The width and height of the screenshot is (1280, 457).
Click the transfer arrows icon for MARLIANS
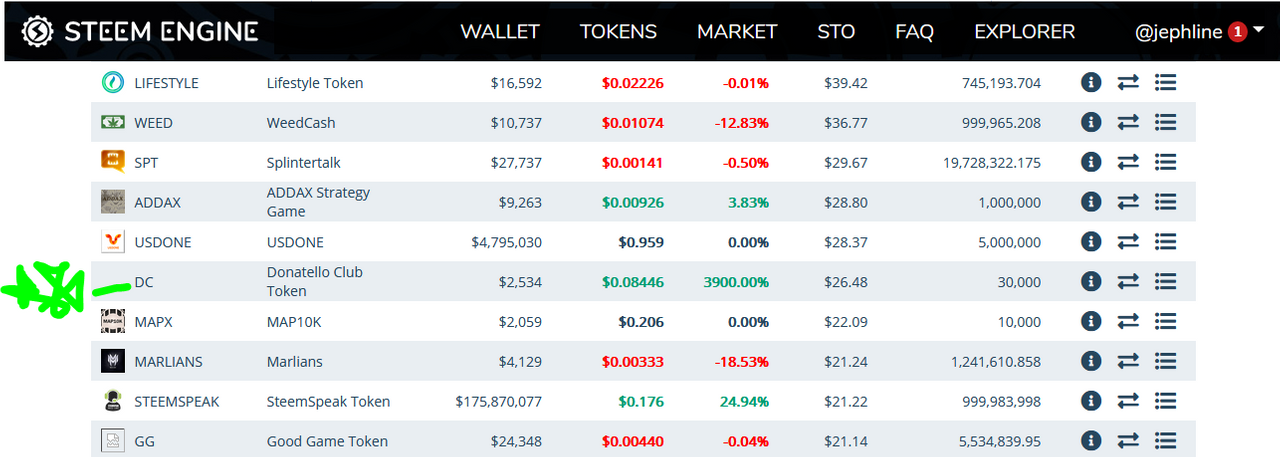[1128, 361]
